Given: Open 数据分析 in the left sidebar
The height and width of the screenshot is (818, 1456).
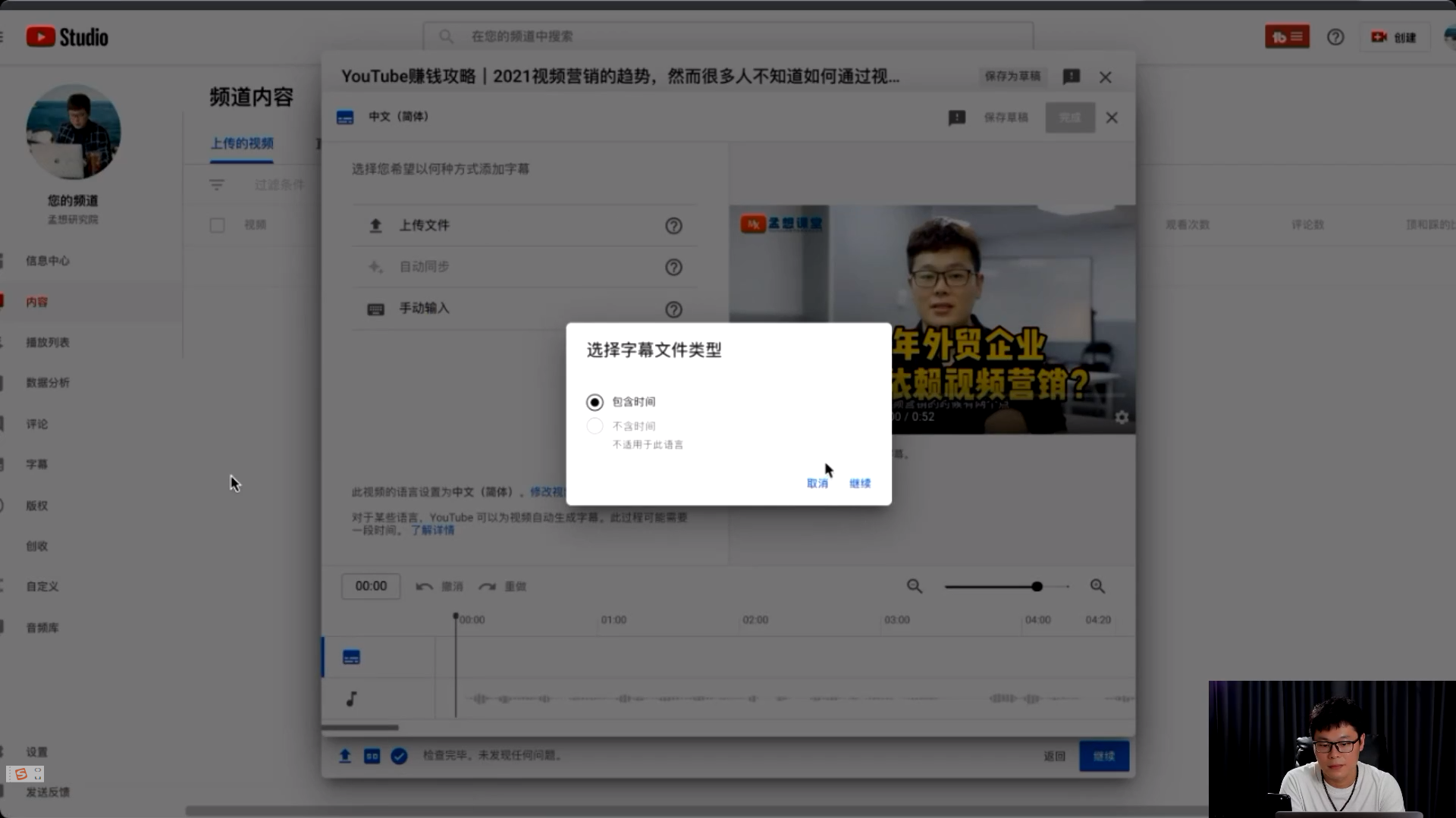Looking at the screenshot, I should [x=48, y=383].
